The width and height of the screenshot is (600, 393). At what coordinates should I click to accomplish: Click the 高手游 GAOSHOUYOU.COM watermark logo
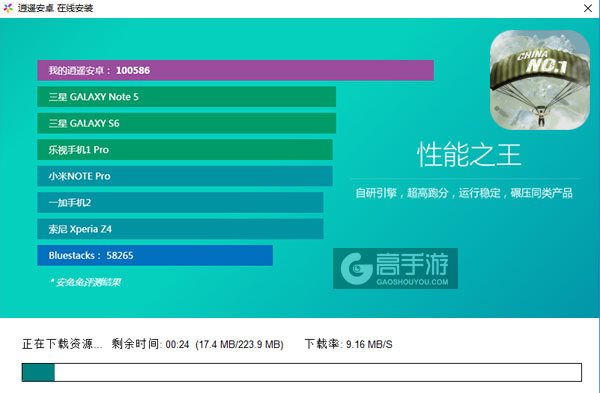pyautogui.click(x=395, y=268)
